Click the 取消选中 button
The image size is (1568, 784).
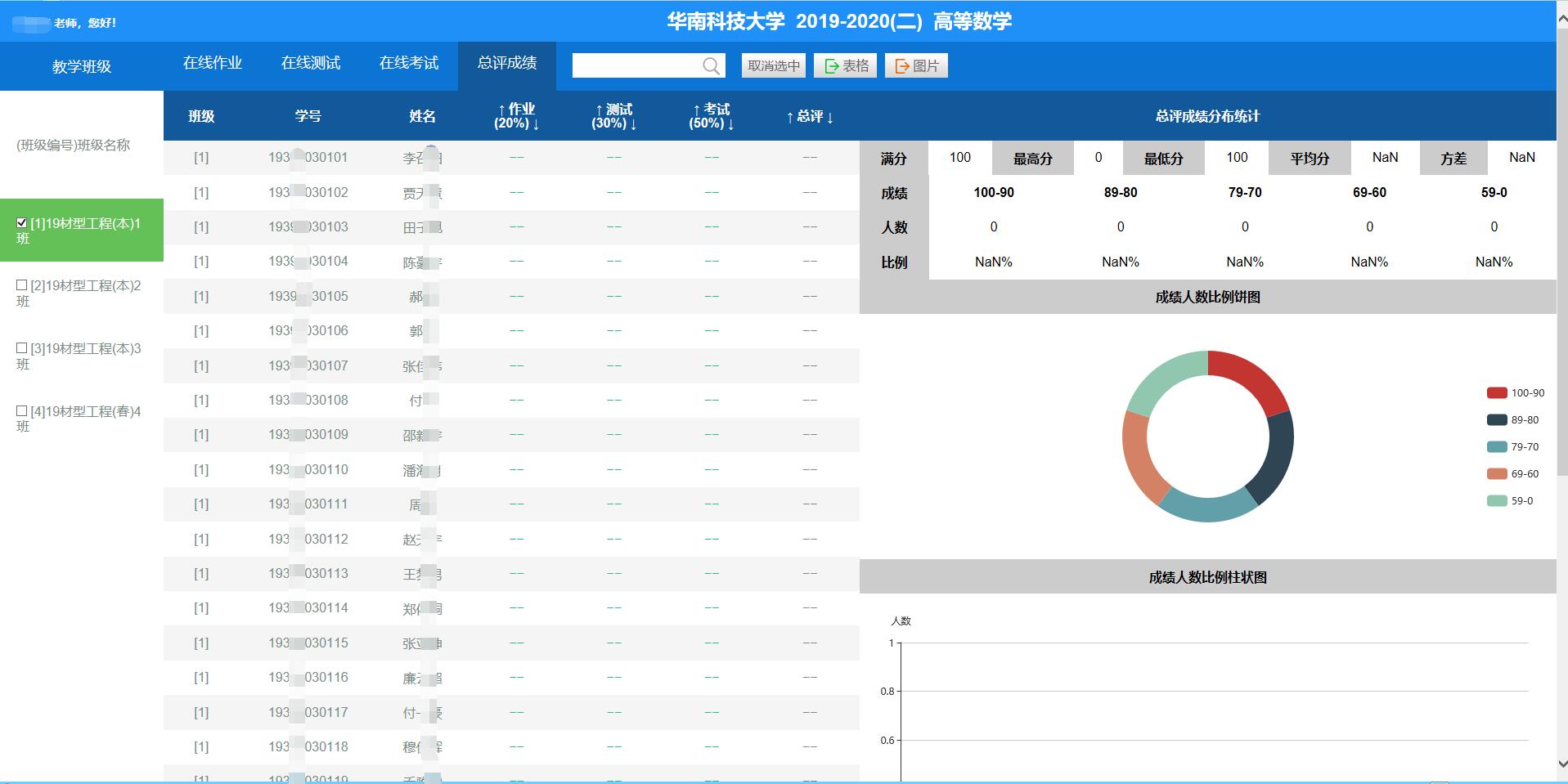[774, 65]
